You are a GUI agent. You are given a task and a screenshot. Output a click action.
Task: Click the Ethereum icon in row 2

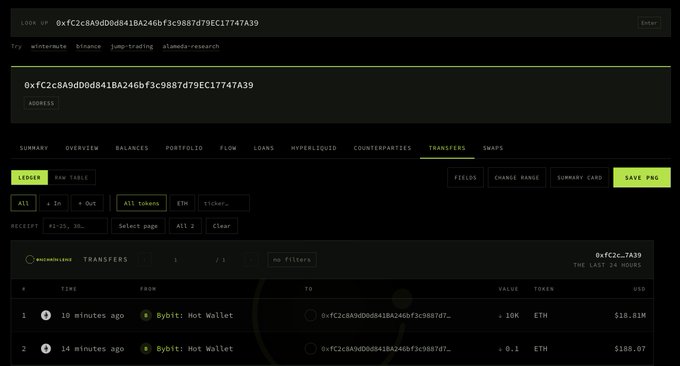(x=46, y=349)
